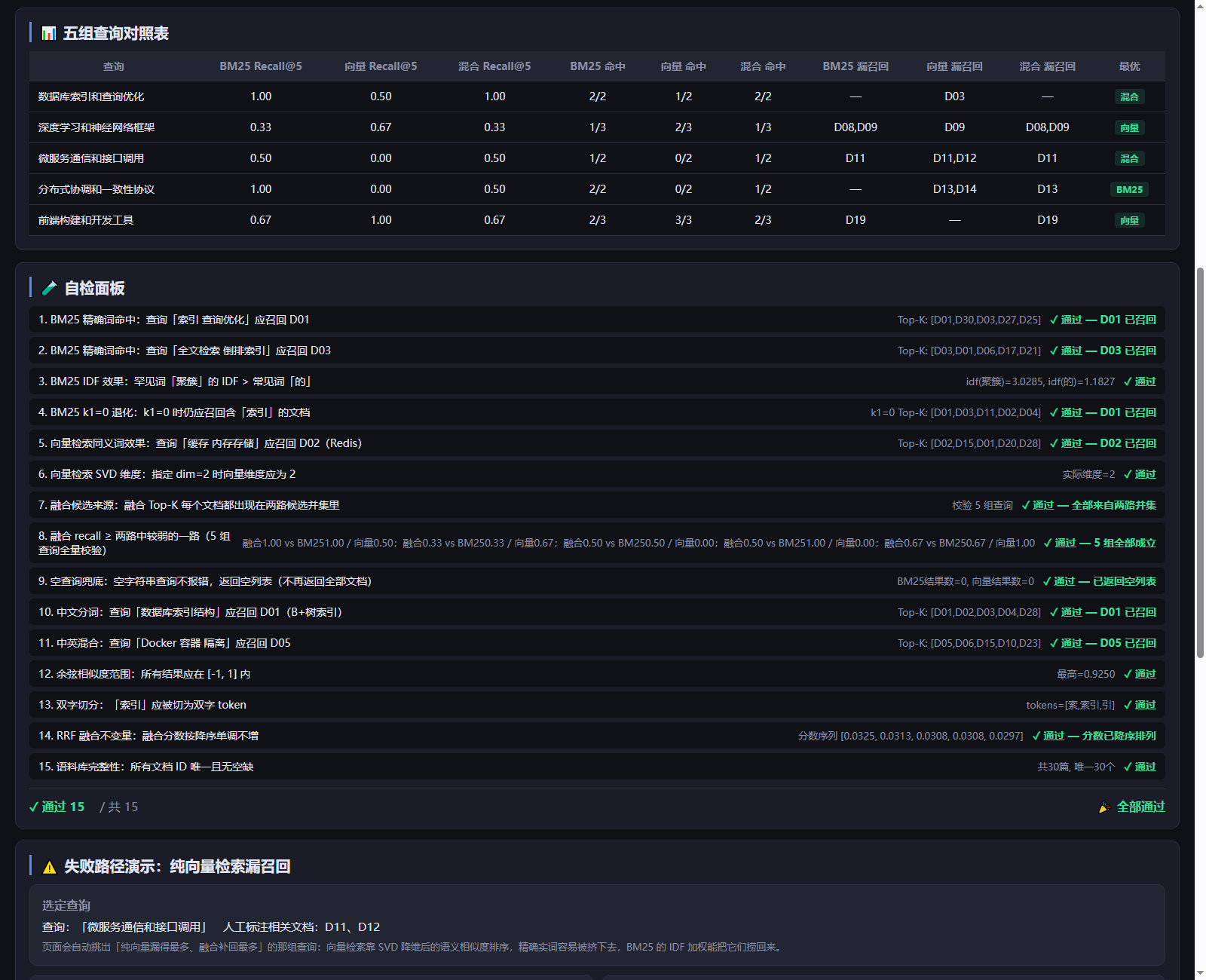
Task: Click self-check item 11 中英混合 Docker
Action: click(x=597, y=643)
